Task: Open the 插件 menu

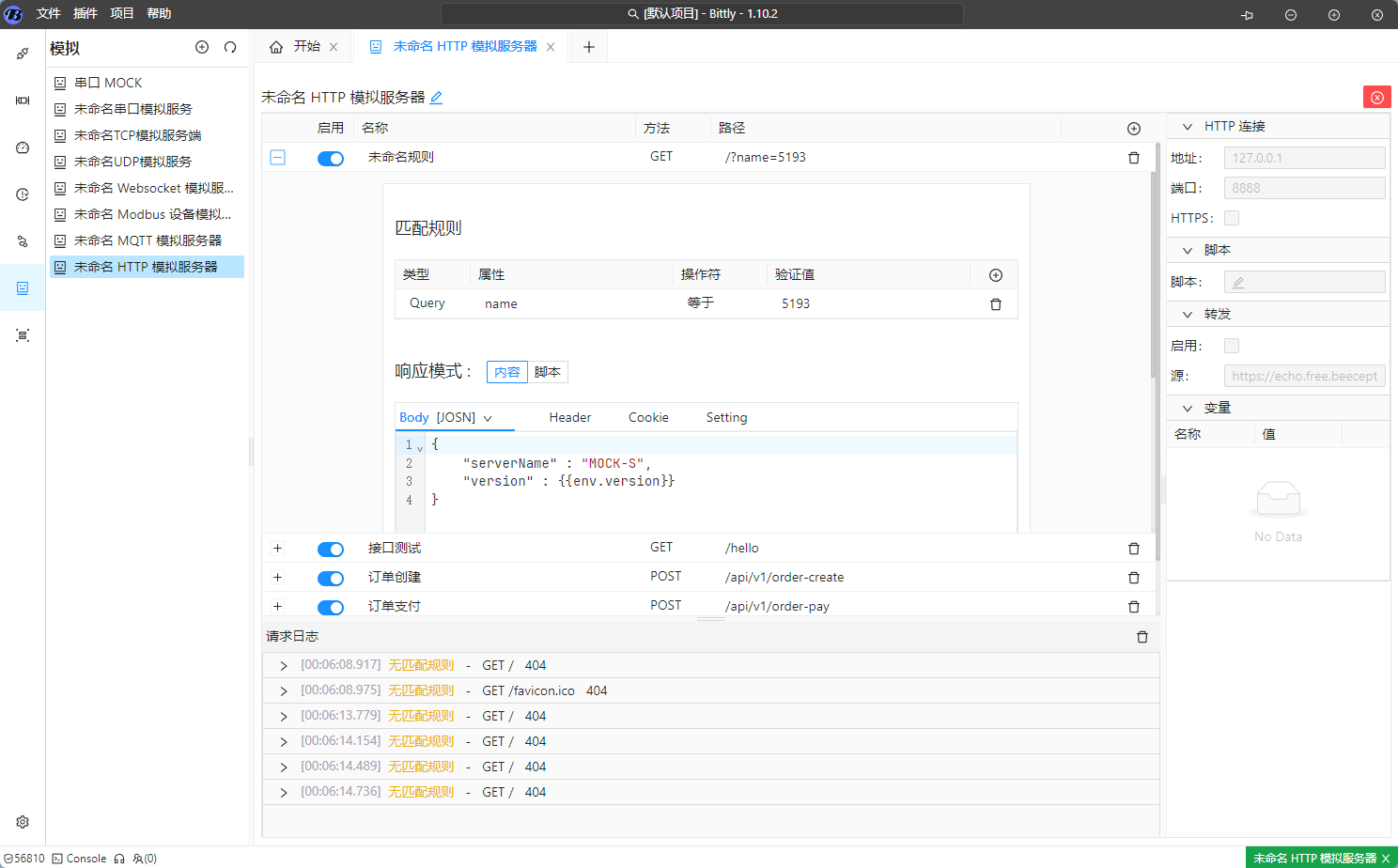Action: (85, 14)
